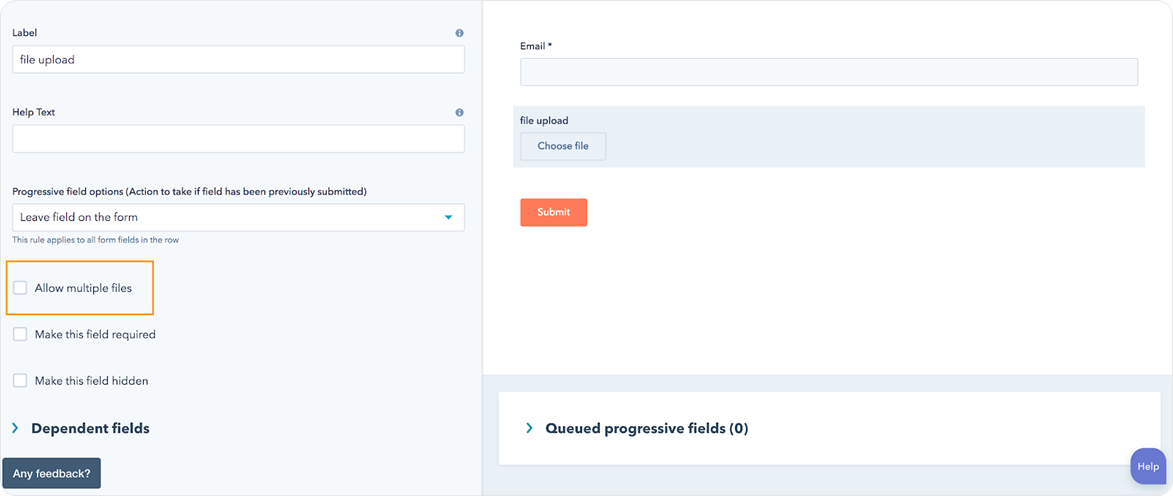Click the Progressive field options label text

(189, 191)
